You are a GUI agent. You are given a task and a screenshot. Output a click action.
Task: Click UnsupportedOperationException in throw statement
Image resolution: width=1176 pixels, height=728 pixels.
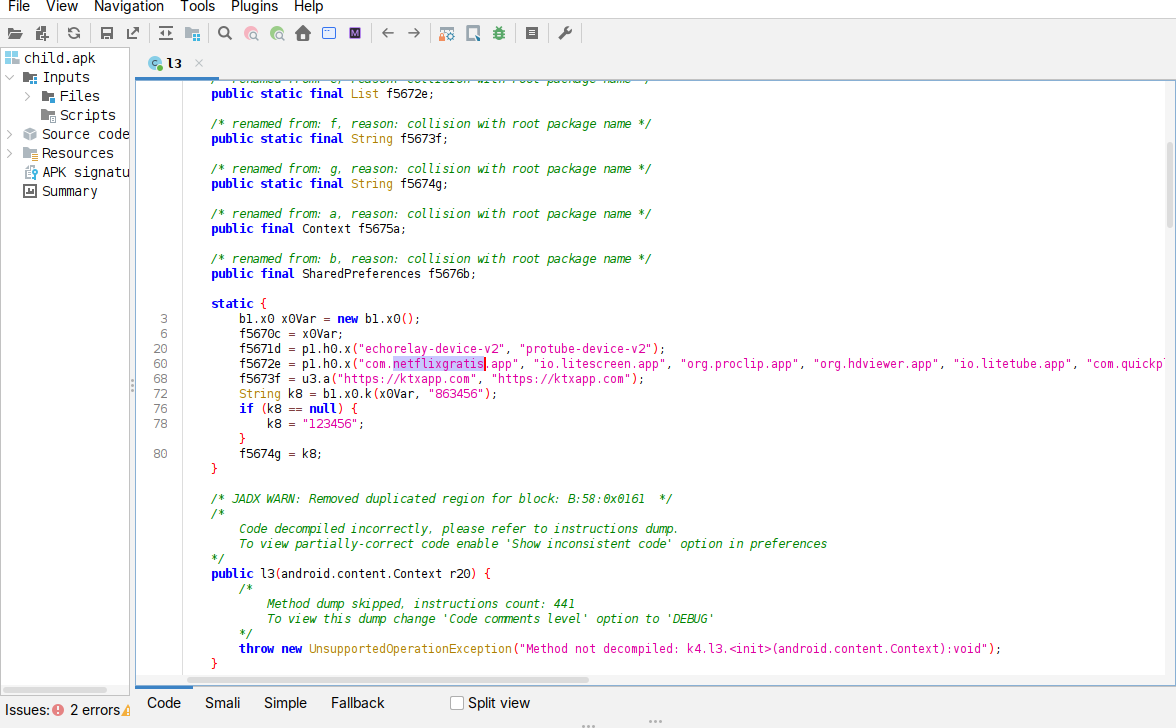pyautogui.click(x=410, y=649)
